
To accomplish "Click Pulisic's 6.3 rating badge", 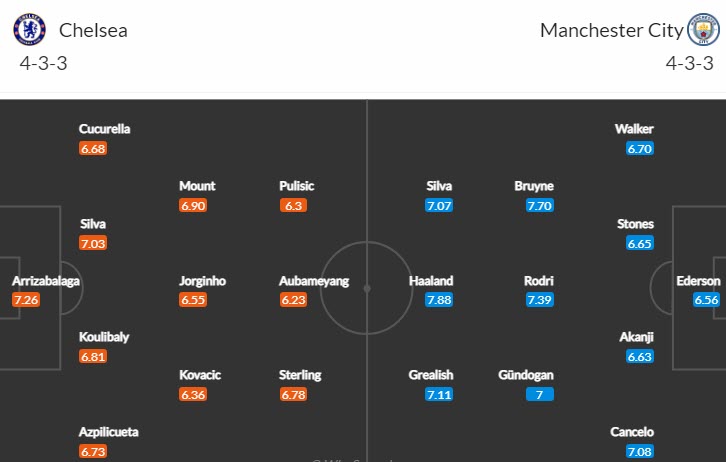I will [294, 205].
